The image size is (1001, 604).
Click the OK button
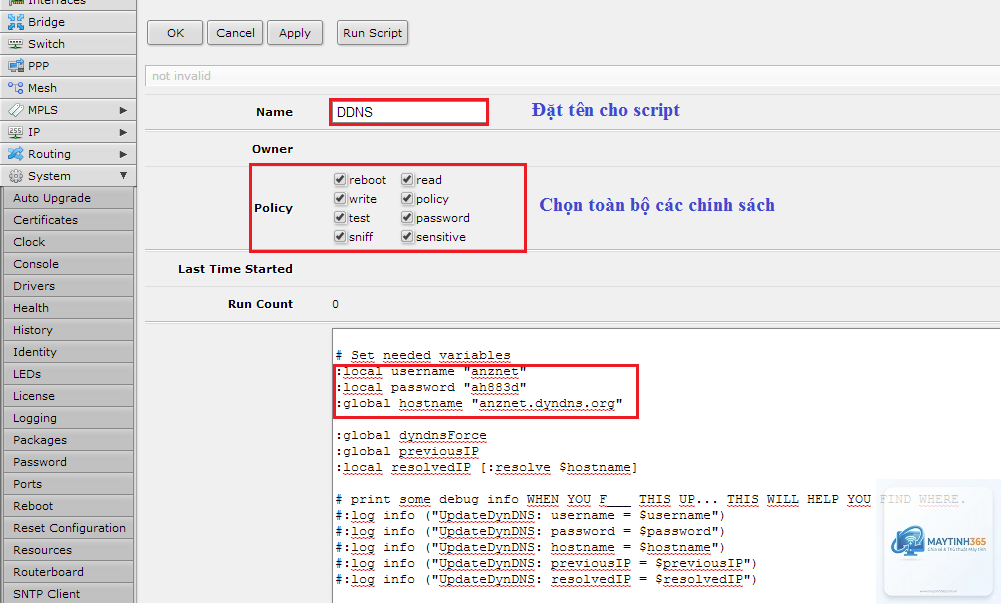(x=175, y=33)
